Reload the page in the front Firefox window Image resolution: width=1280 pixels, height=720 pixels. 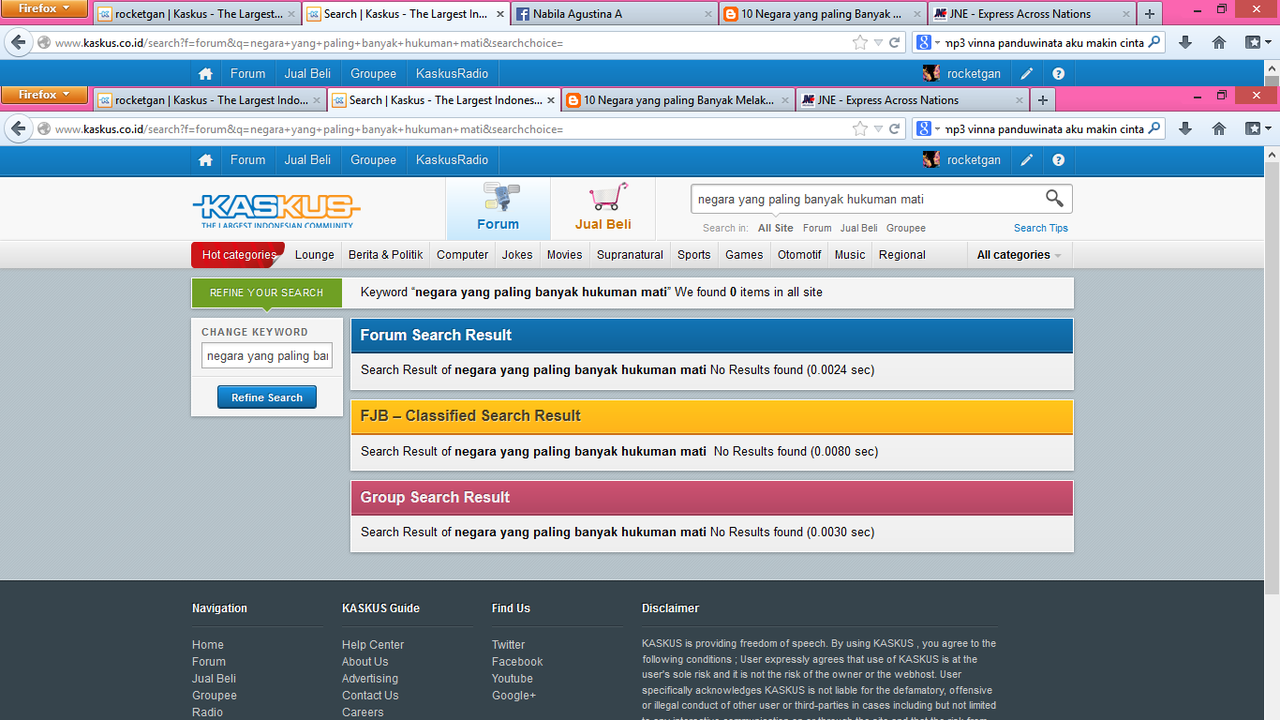pyautogui.click(x=895, y=129)
